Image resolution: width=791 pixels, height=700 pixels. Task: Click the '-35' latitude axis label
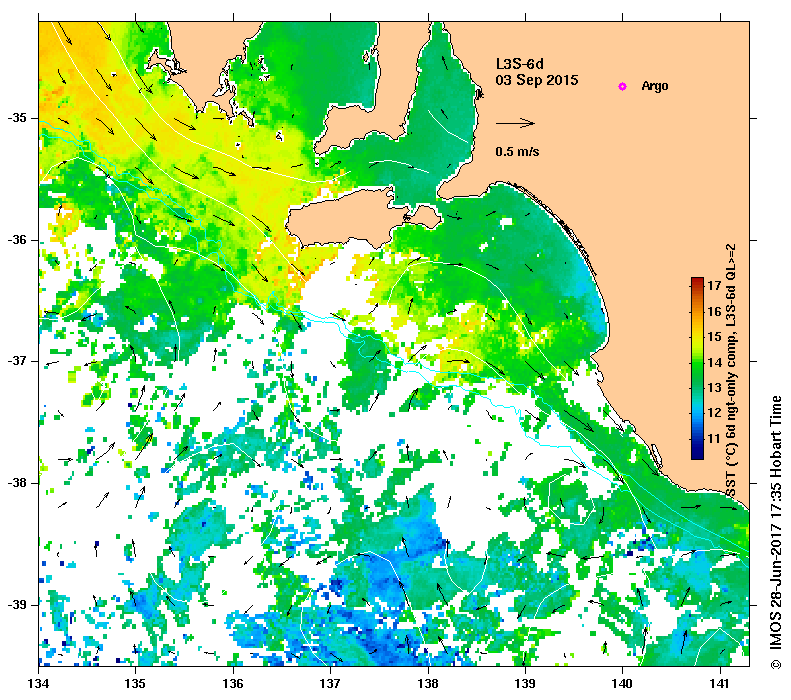pos(17,118)
